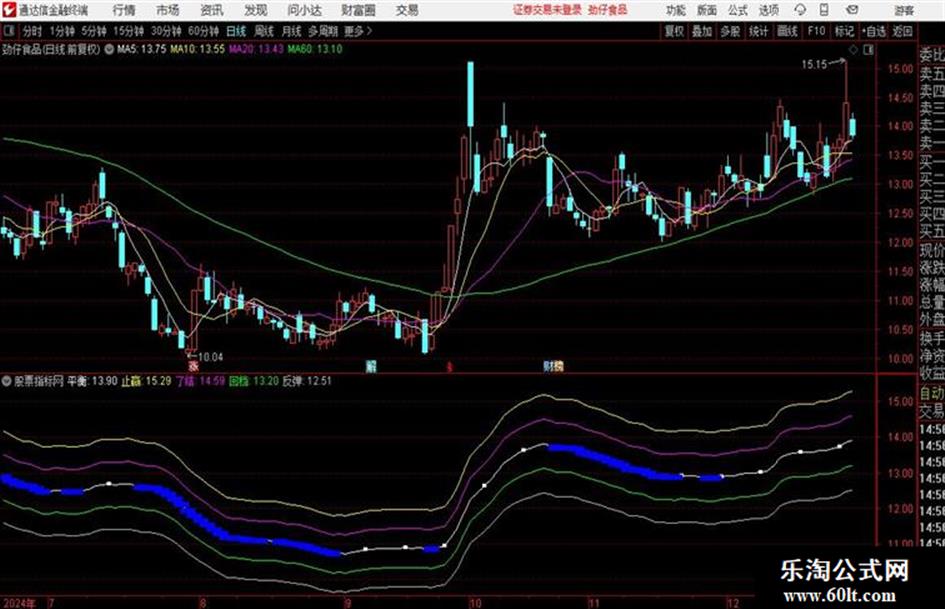Click the 游客 guest account label
The width and height of the screenshot is (945, 609).
tap(904, 10)
